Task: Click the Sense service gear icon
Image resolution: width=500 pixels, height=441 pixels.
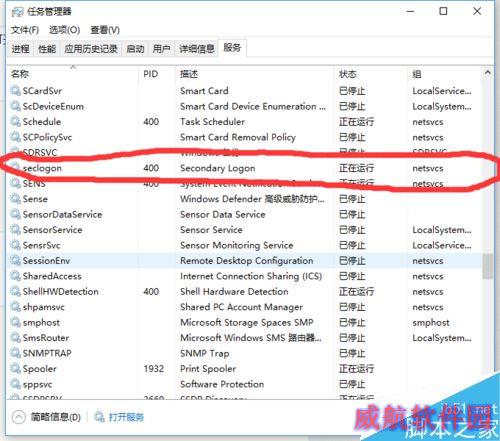Action: [x=15, y=199]
